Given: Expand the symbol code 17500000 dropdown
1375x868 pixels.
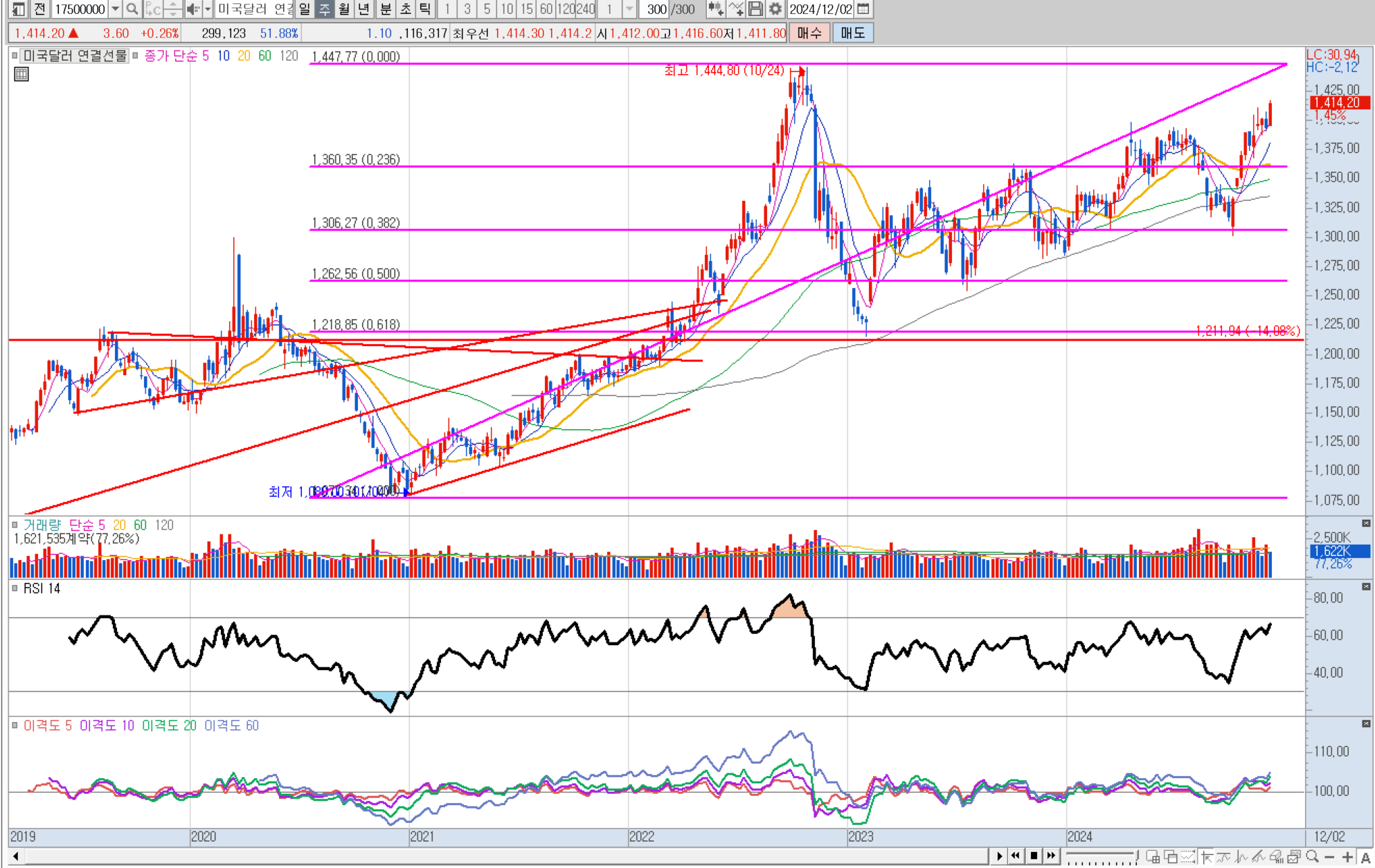Looking at the screenshot, I should [115, 9].
